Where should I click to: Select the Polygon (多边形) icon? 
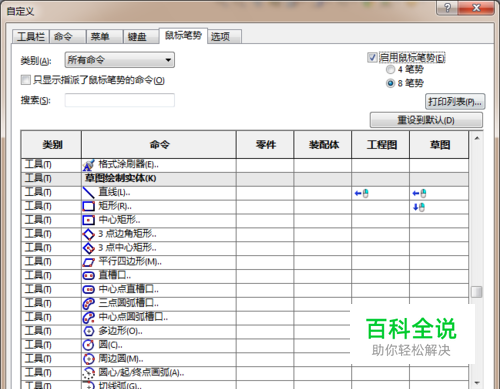click(x=88, y=331)
